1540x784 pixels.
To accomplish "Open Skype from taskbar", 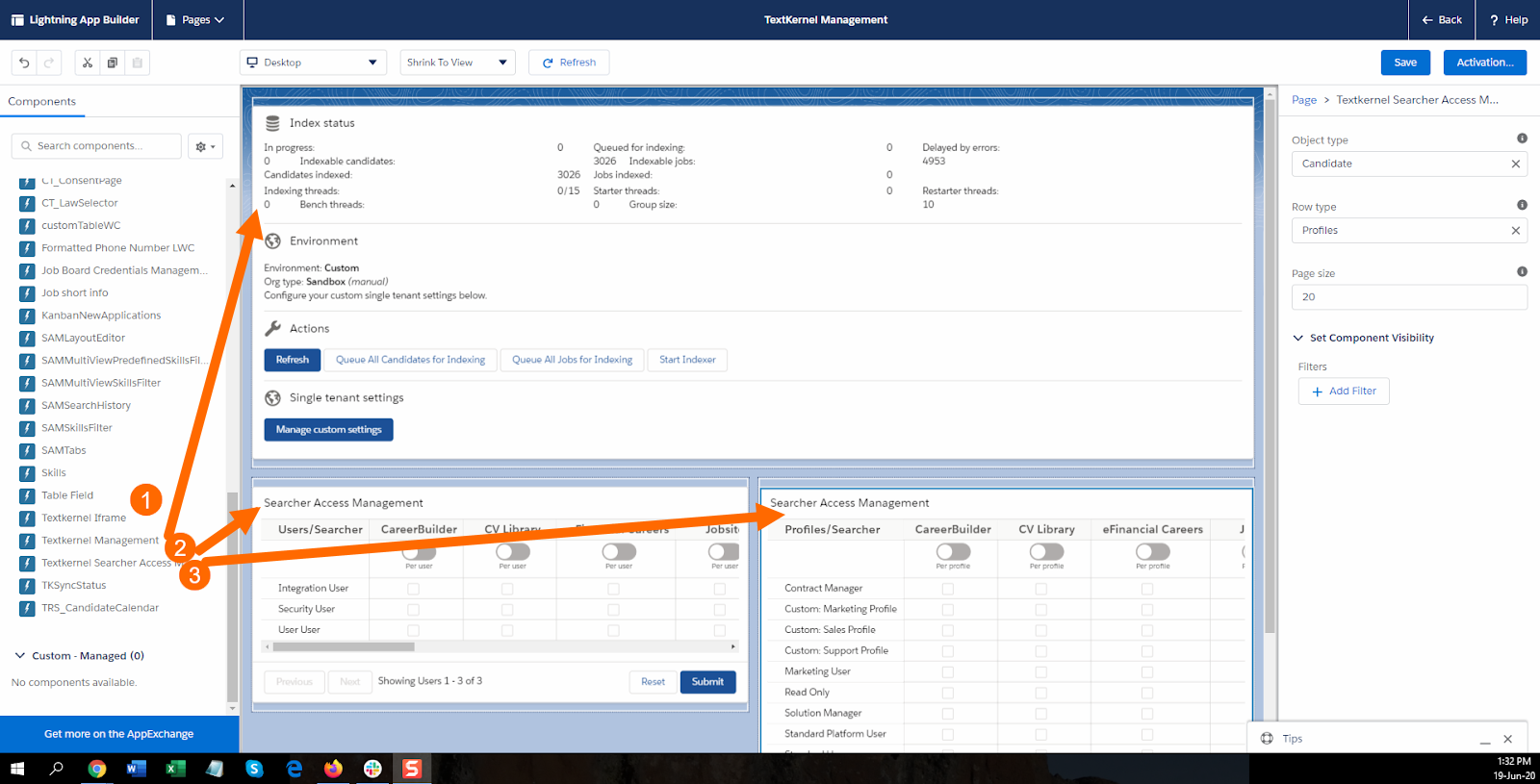I will pos(254,769).
